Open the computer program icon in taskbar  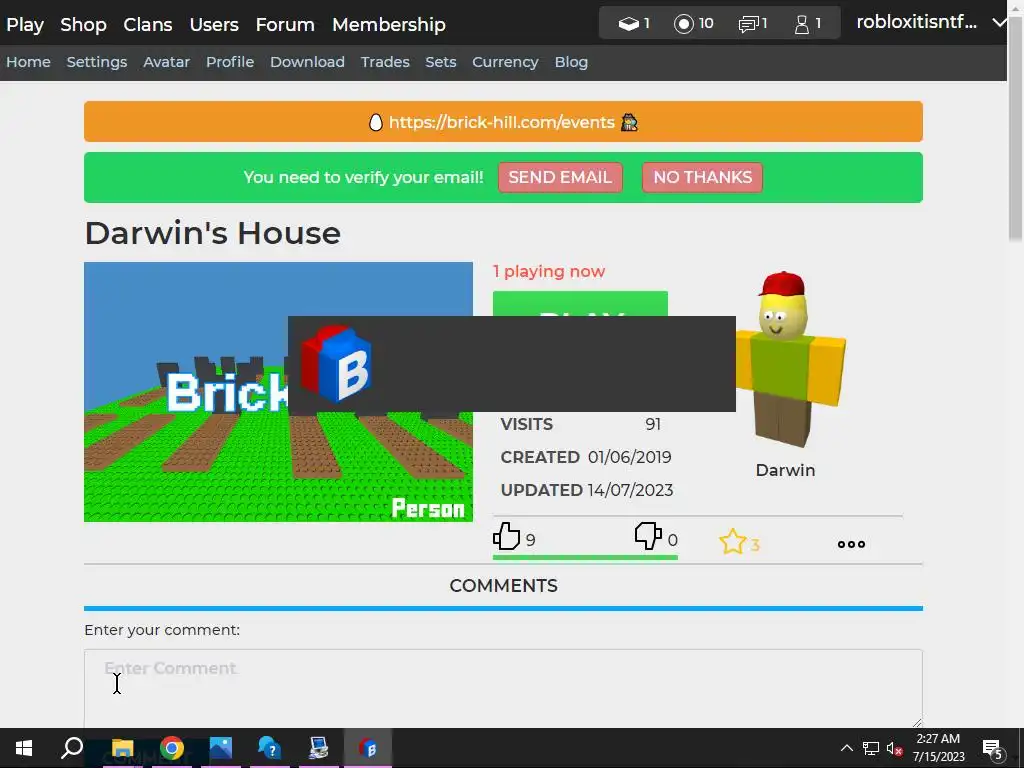pos(318,748)
